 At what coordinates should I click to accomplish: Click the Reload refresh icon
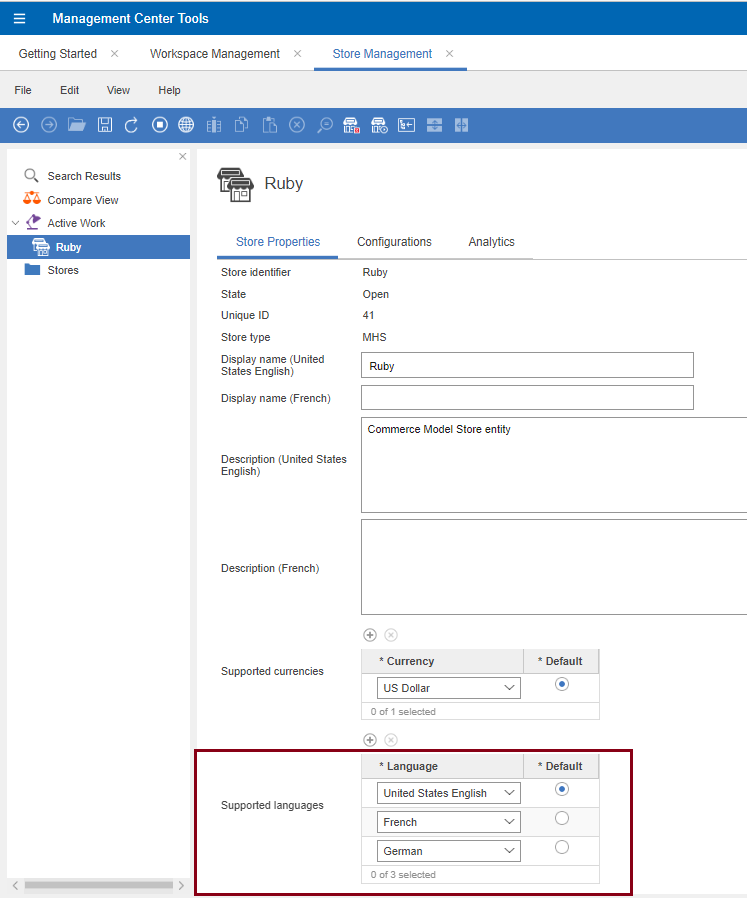click(x=132, y=125)
